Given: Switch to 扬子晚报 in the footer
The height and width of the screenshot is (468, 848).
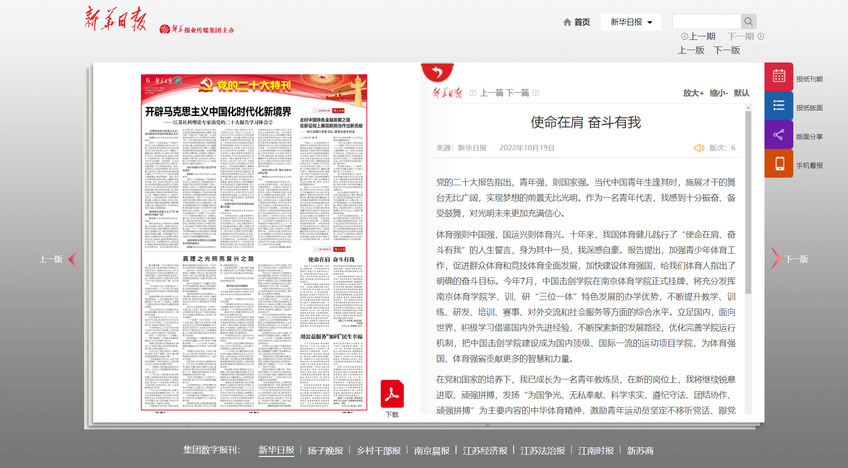Looking at the screenshot, I should (325, 450).
